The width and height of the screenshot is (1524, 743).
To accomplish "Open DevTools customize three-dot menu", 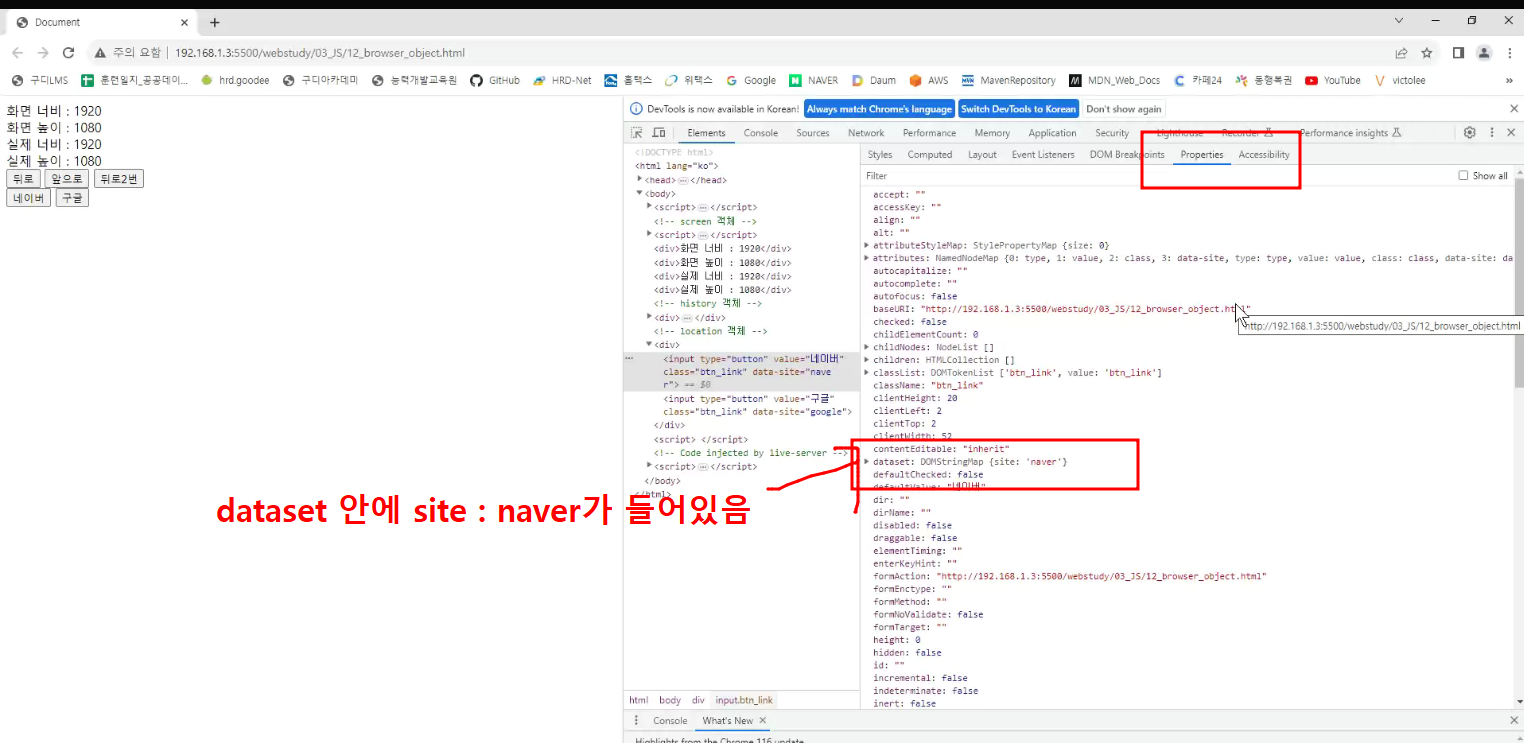I will pyautogui.click(x=1492, y=132).
